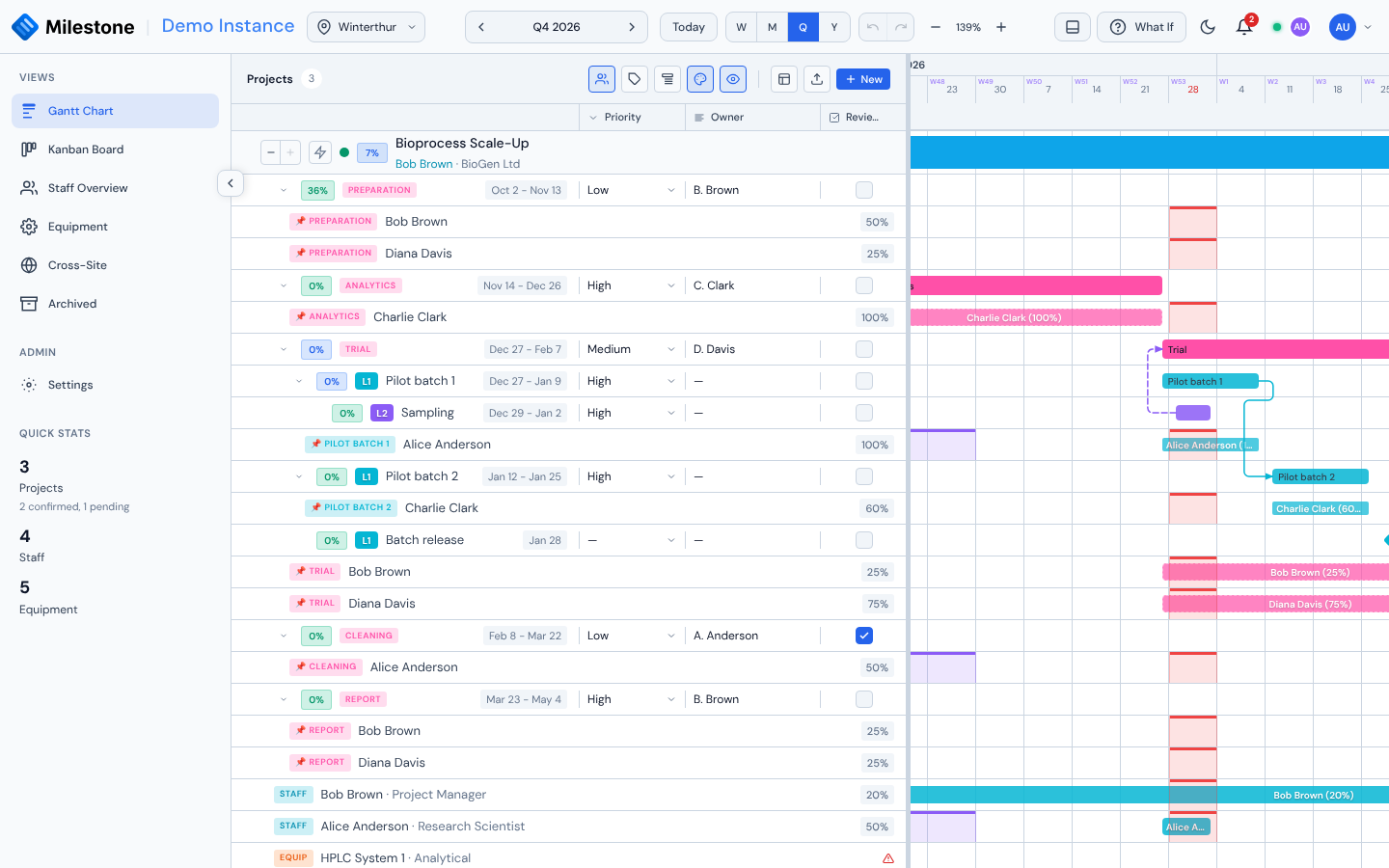Toggle the color palette icon

click(x=700, y=79)
